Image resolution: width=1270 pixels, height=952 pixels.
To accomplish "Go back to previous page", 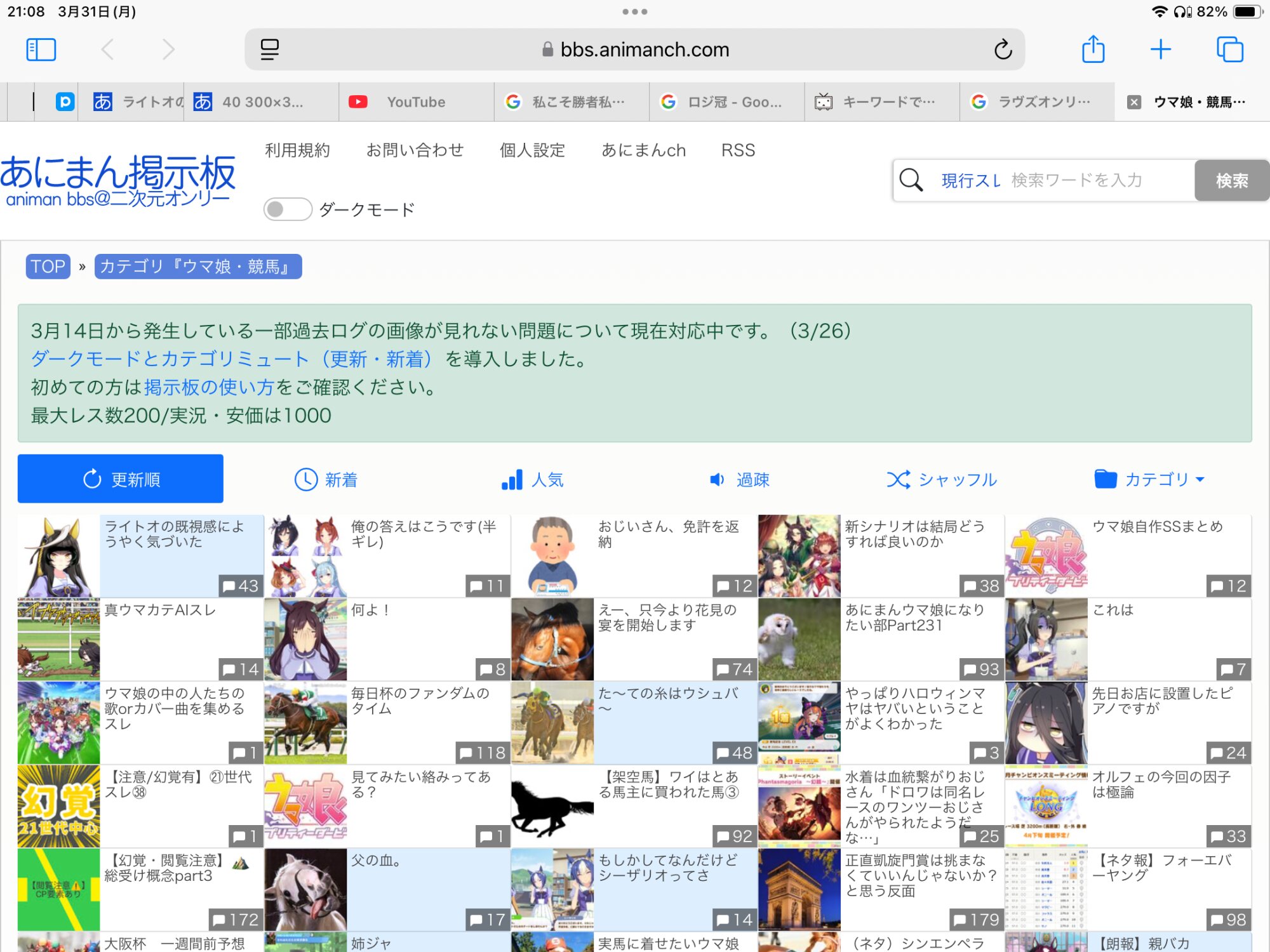I will 108,50.
